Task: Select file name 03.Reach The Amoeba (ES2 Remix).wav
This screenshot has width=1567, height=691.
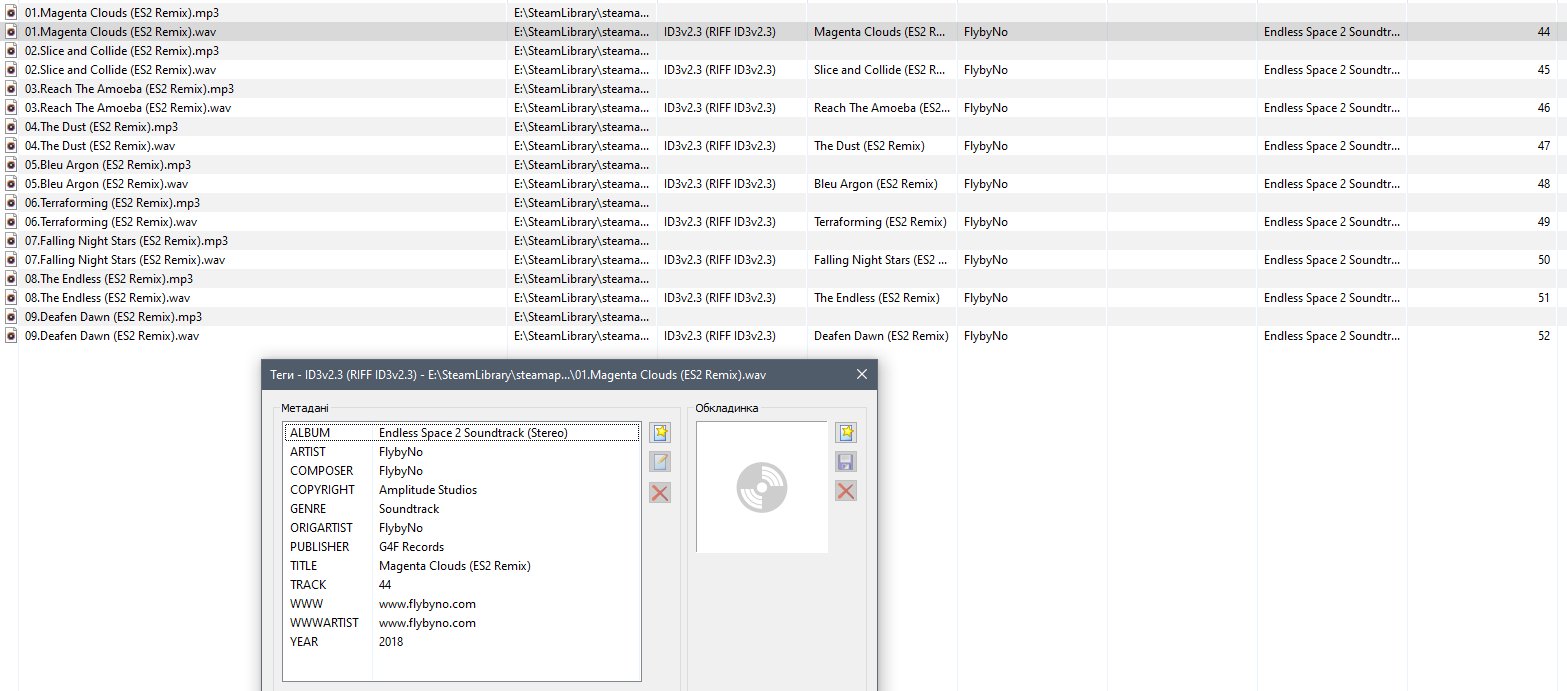Action: [128, 108]
